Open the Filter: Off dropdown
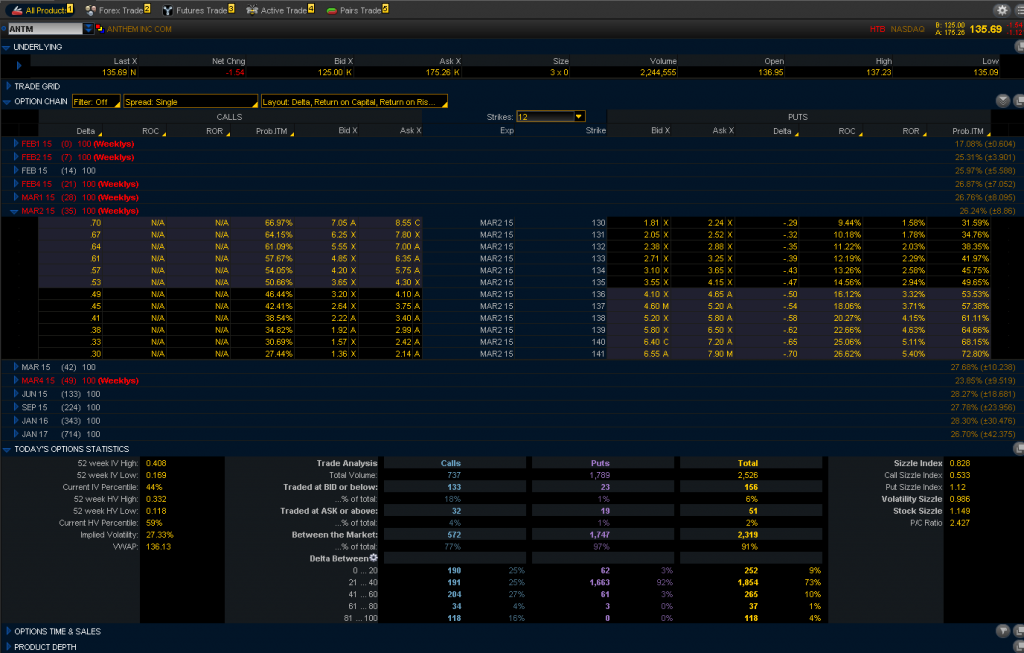 (x=97, y=102)
